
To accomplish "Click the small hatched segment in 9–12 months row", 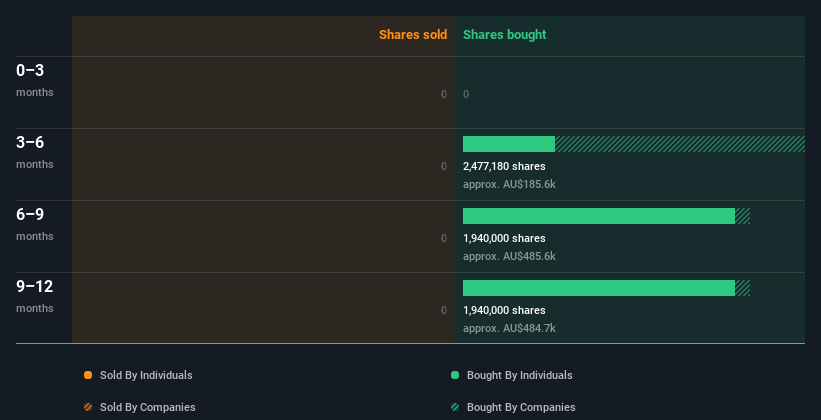I will (x=742, y=288).
